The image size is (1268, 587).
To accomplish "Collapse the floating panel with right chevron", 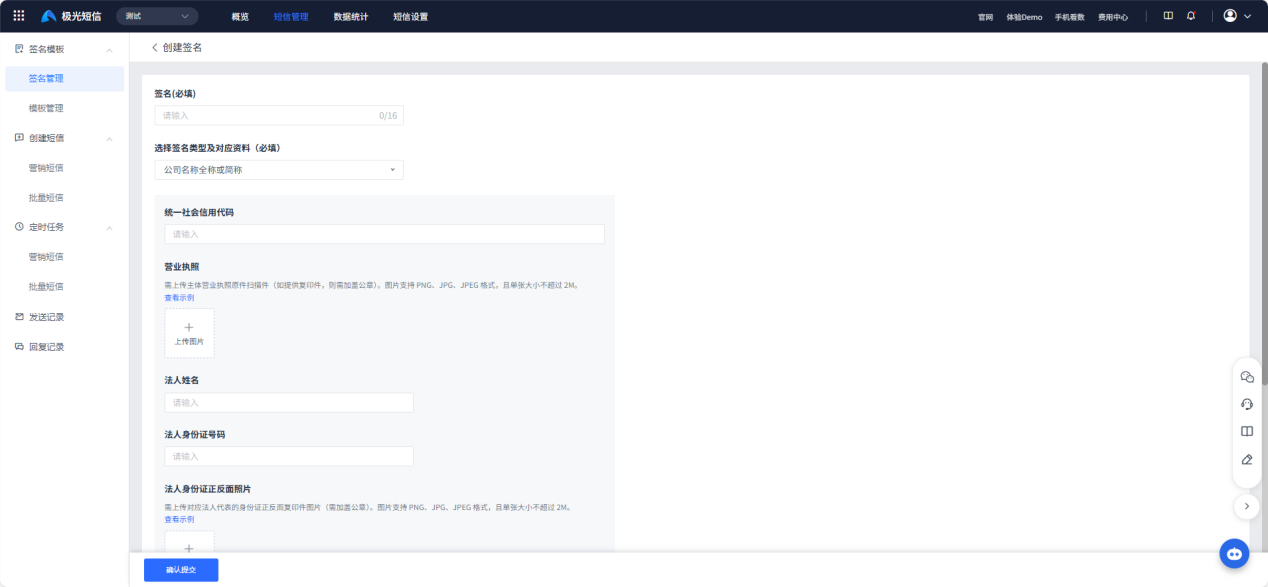I will (x=1246, y=507).
